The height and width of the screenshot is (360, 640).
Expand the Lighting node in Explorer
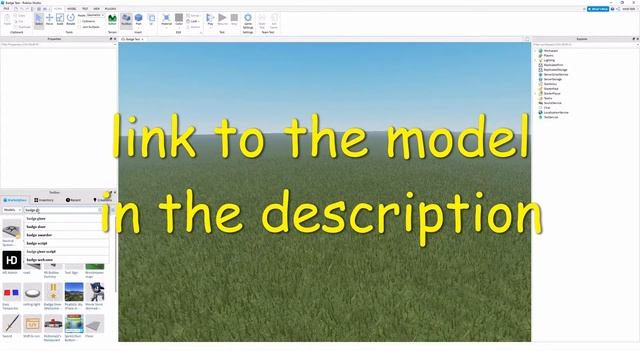536,60
